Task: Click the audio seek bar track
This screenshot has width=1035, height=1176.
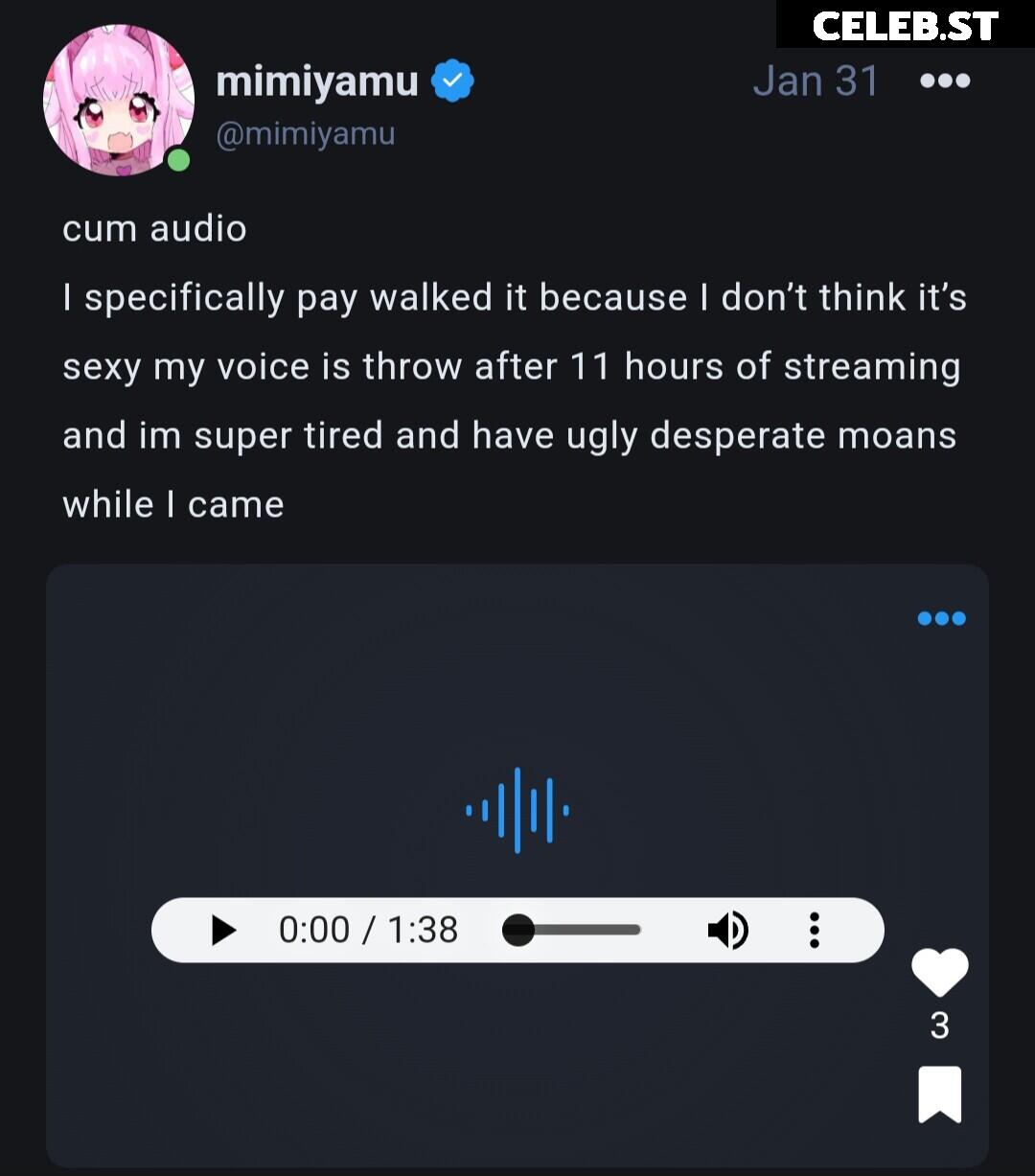Action: [x=572, y=930]
